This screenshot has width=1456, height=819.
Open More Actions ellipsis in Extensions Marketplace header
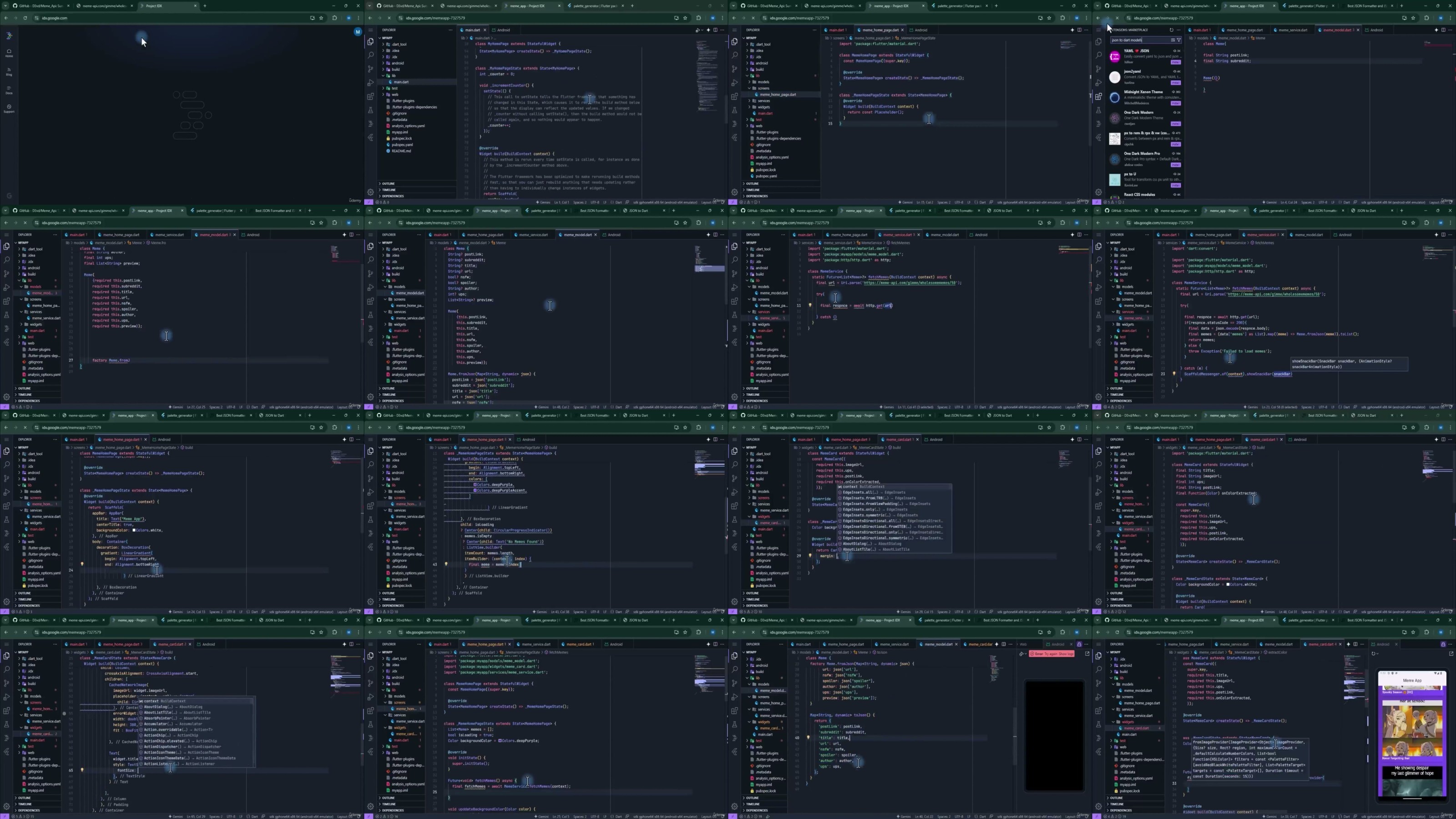tap(1178, 30)
